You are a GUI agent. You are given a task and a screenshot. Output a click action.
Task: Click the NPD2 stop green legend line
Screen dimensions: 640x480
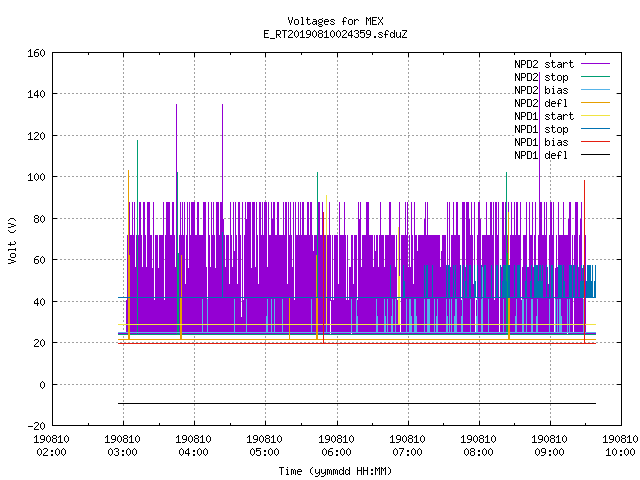point(595,77)
